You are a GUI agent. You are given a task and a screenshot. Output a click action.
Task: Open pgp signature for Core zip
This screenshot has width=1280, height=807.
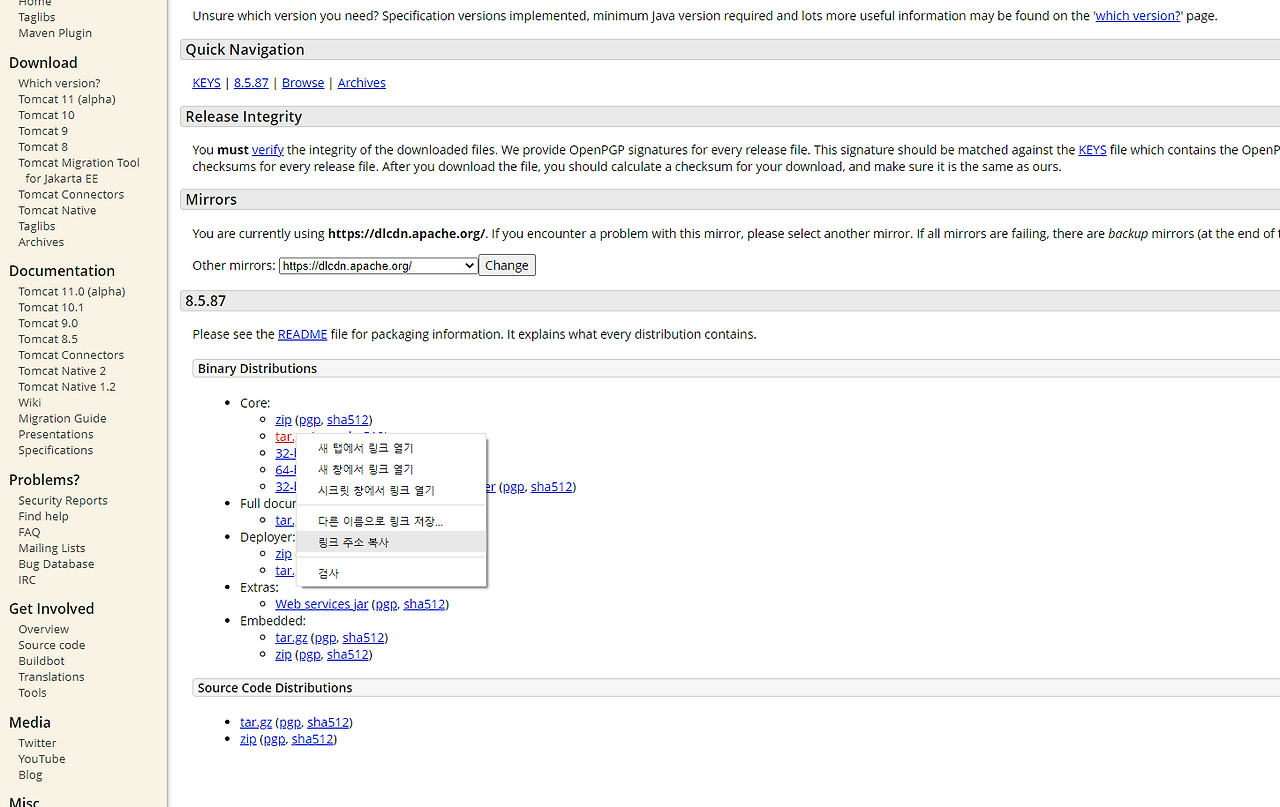point(310,420)
